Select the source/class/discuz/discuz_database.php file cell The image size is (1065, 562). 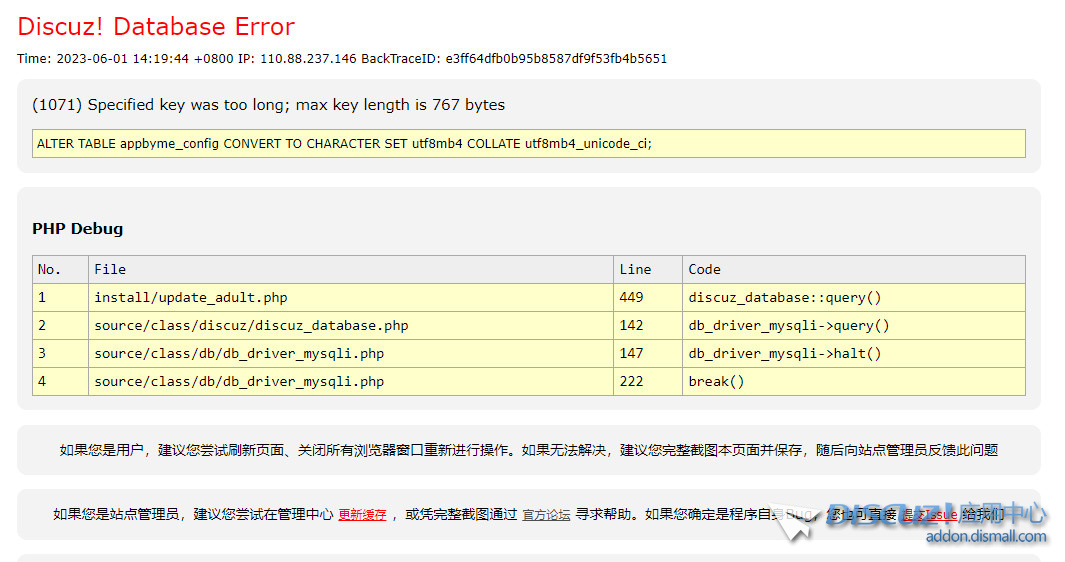pyautogui.click(x=251, y=325)
